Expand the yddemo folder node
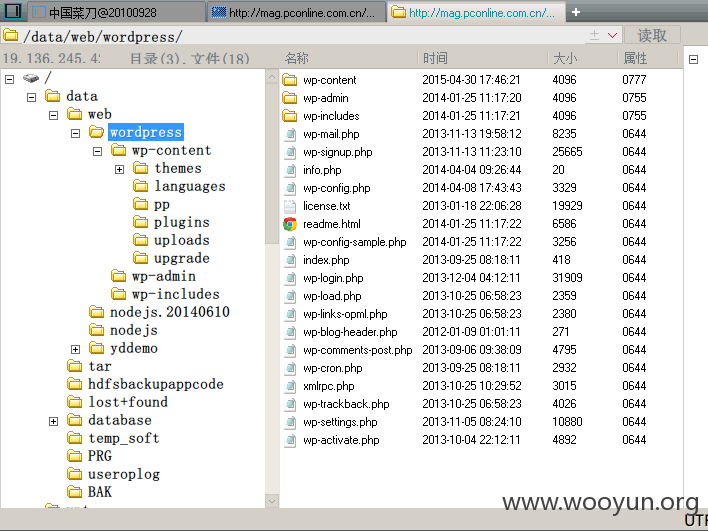Viewport: 708px width, 531px height. coord(75,349)
